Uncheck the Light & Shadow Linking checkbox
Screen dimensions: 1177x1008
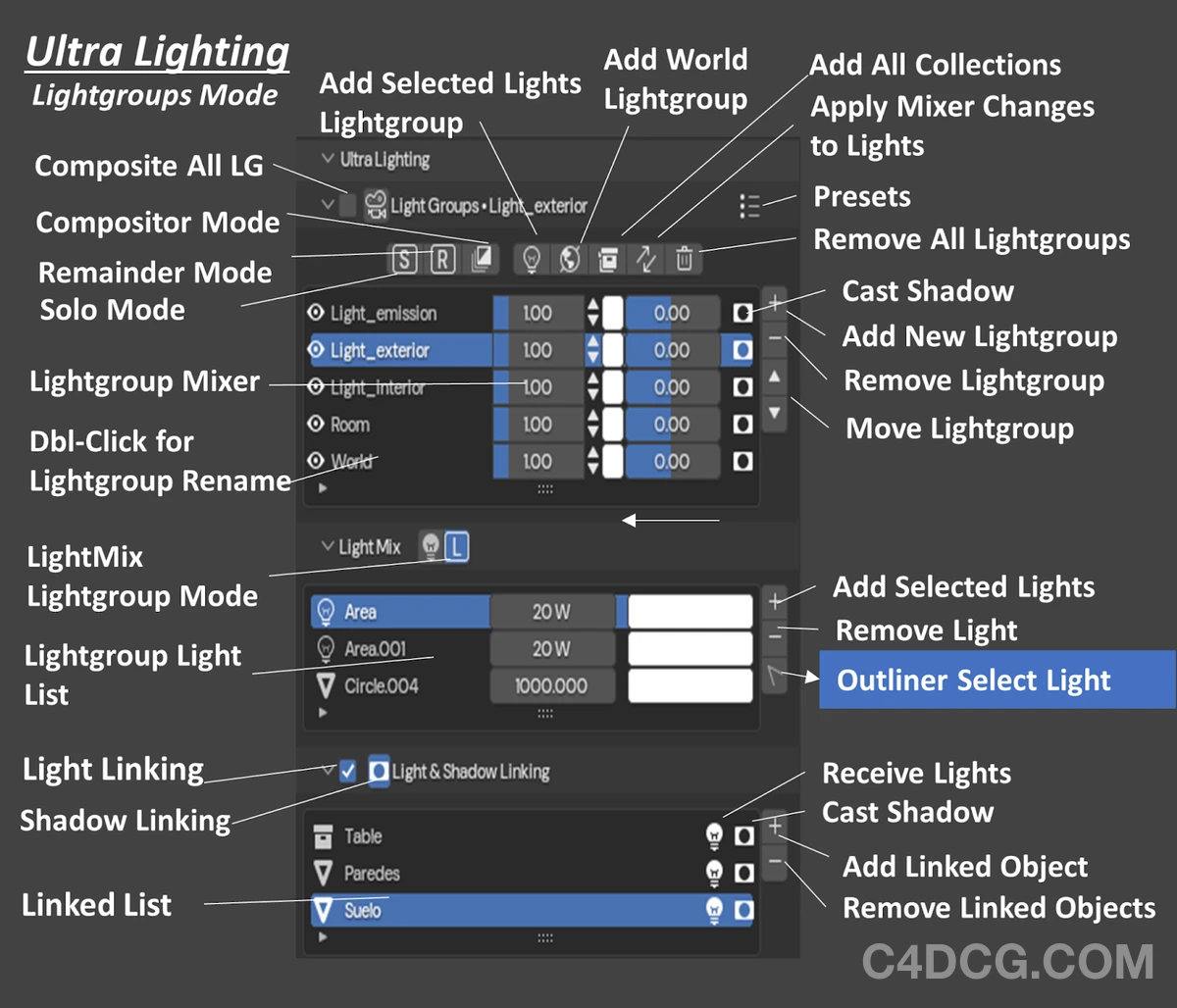coord(348,772)
